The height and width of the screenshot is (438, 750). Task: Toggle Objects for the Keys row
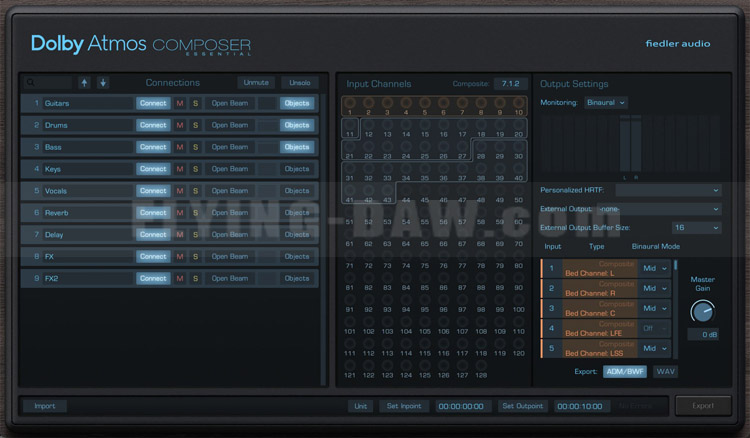point(297,169)
